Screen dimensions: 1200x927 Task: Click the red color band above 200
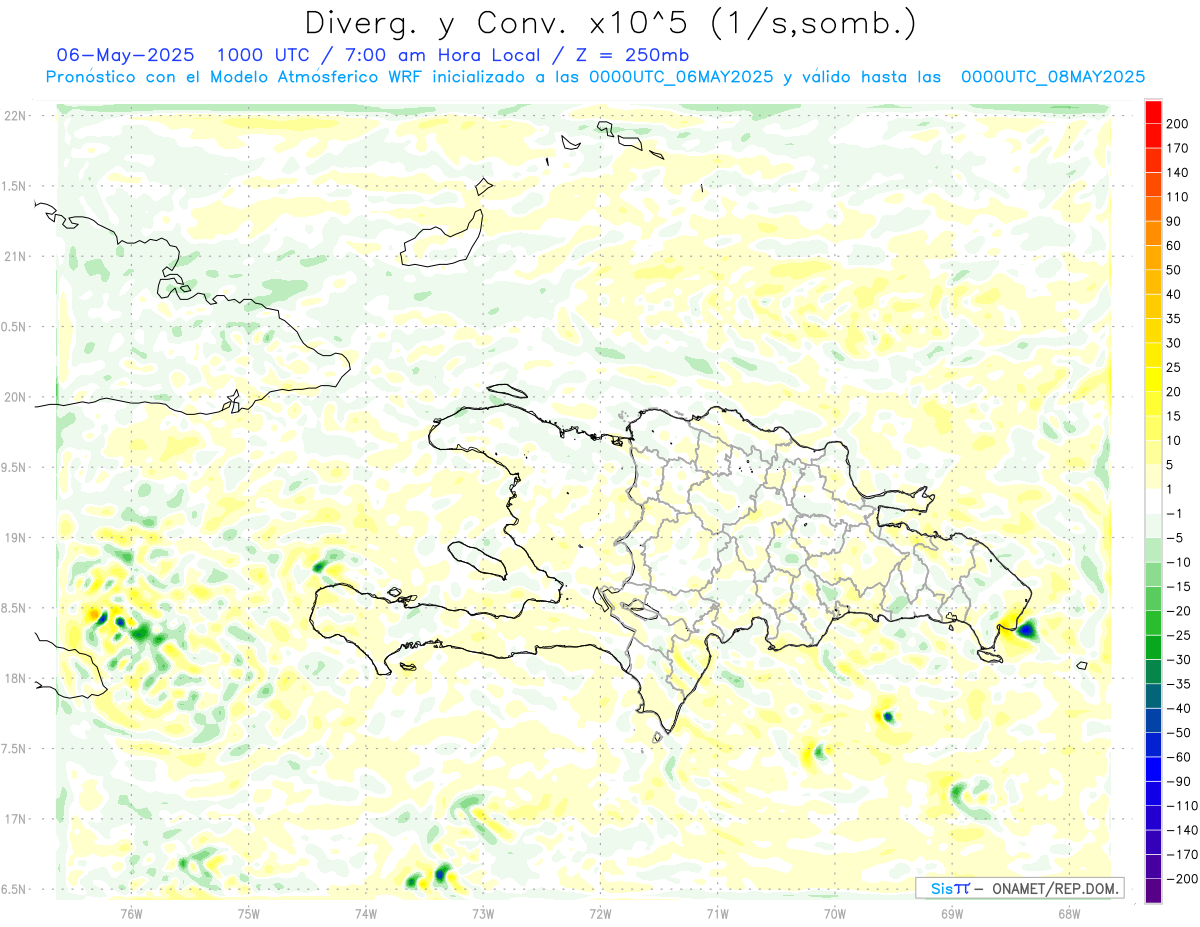tap(1153, 112)
